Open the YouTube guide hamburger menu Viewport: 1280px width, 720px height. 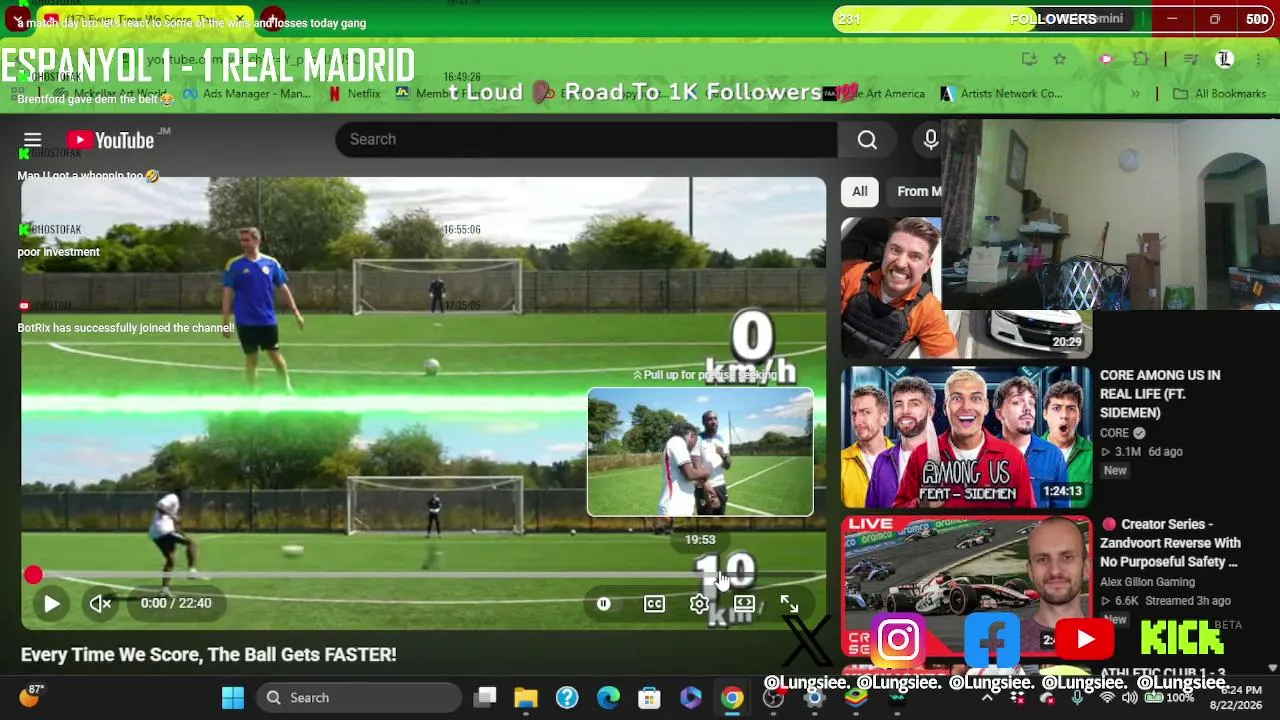(32, 140)
